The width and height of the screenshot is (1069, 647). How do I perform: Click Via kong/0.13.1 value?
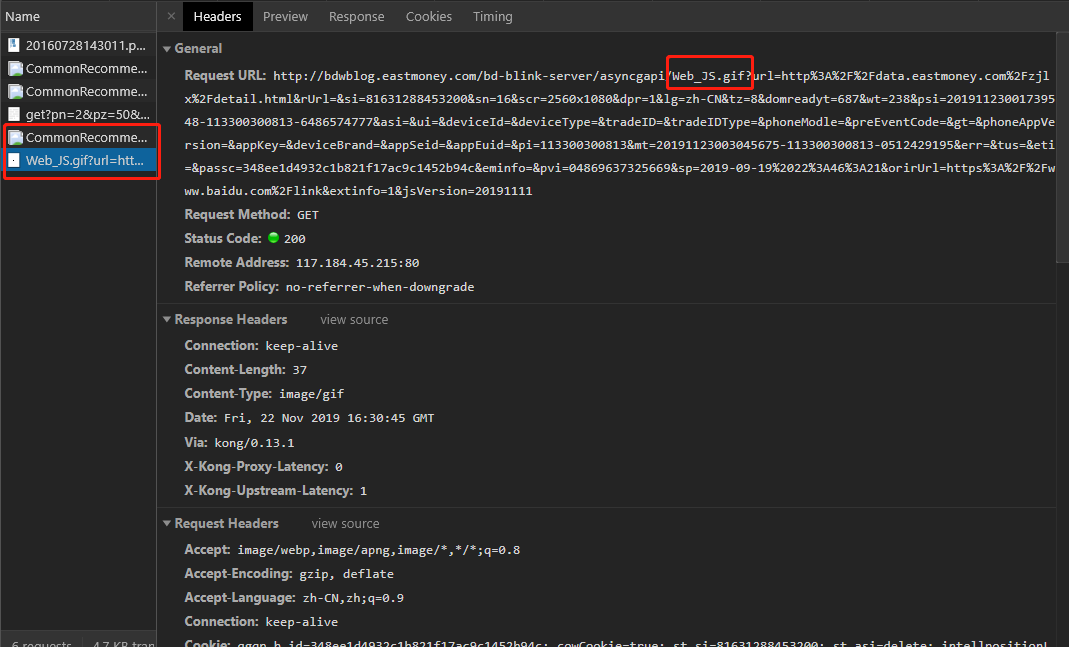point(254,443)
